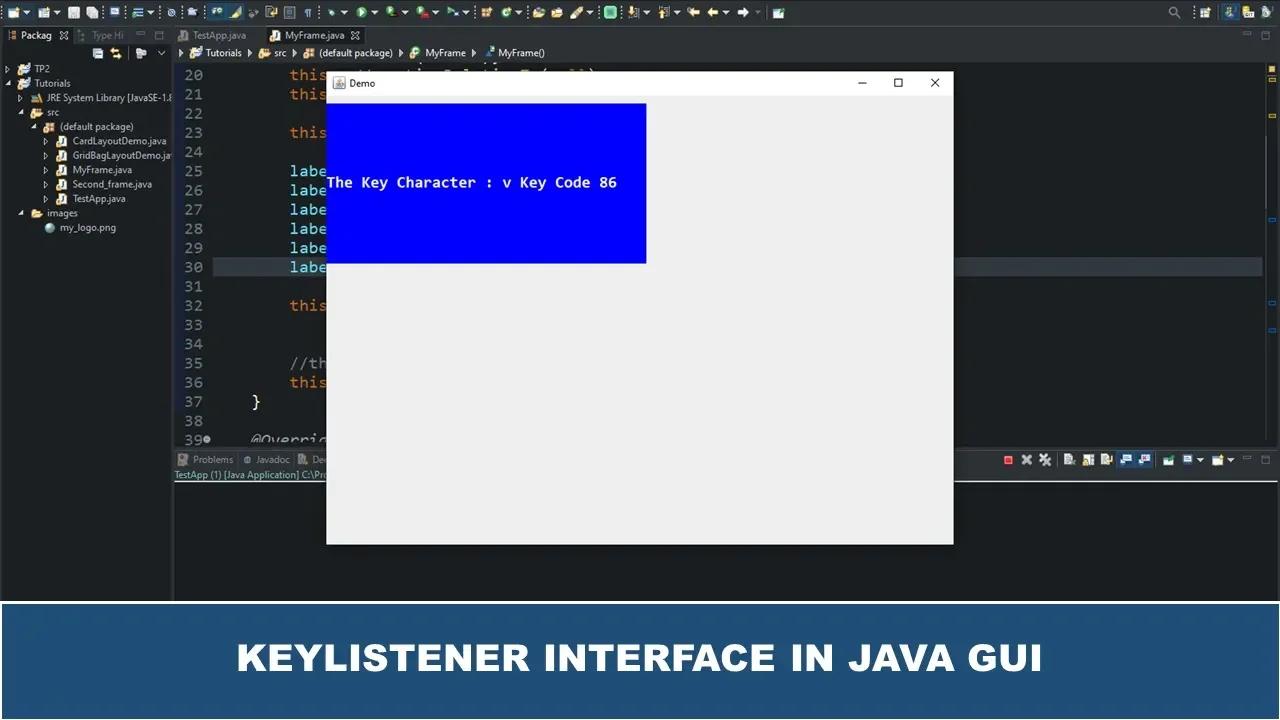Click Remove All Terminated Launches icon

tap(1045, 460)
